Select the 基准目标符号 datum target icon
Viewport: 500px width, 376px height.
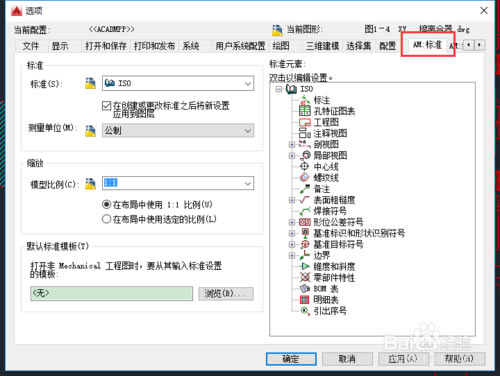pyautogui.click(x=305, y=244)
